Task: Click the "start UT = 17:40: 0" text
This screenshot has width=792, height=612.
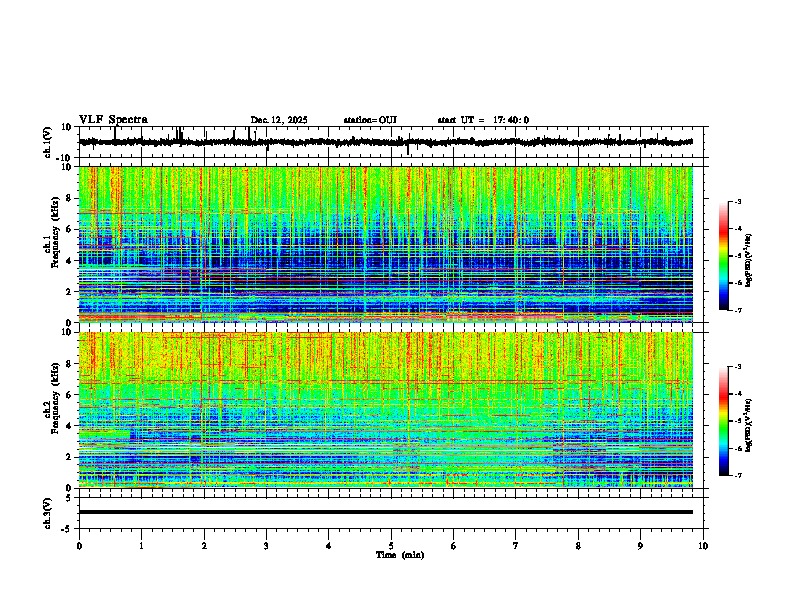Action: point(483,120)
